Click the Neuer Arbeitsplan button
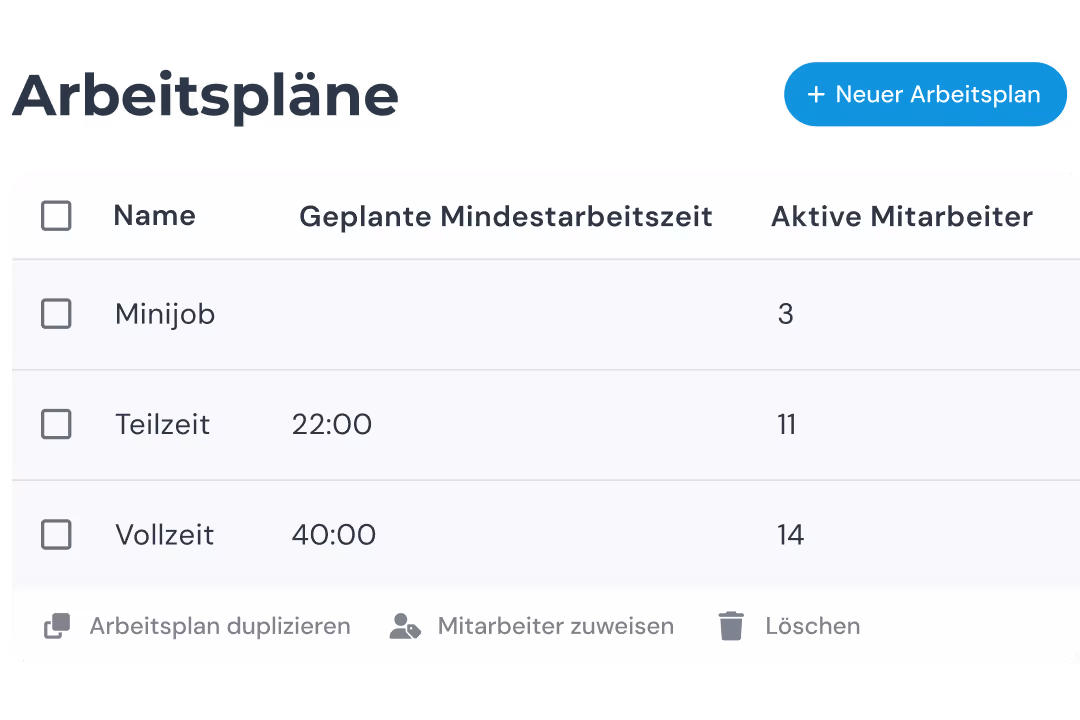Viewport: 1080px width, 720px height. (924, 94)
